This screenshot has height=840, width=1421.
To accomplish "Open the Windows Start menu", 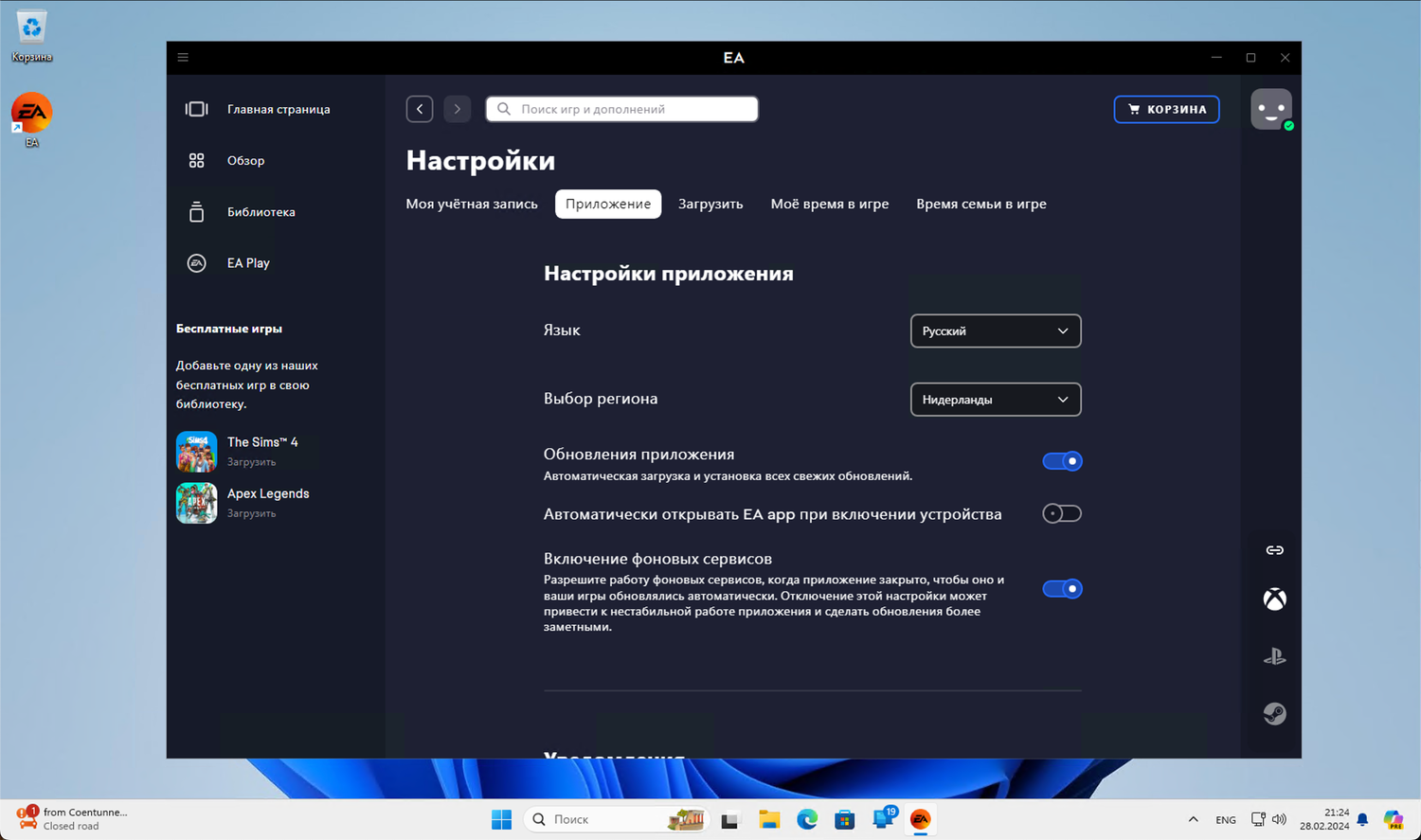I will pyautogui.click(x=502, y=819).
